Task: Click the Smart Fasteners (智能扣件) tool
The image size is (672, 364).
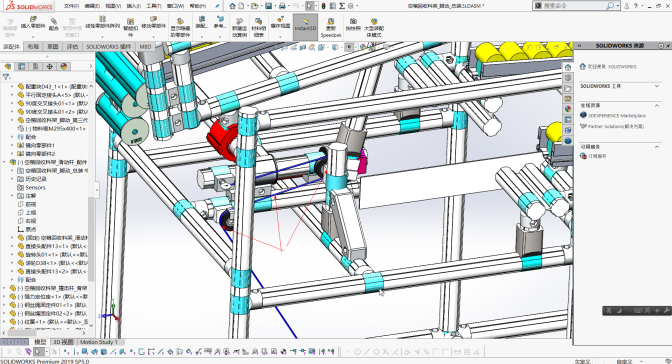Action: point(131,27)
